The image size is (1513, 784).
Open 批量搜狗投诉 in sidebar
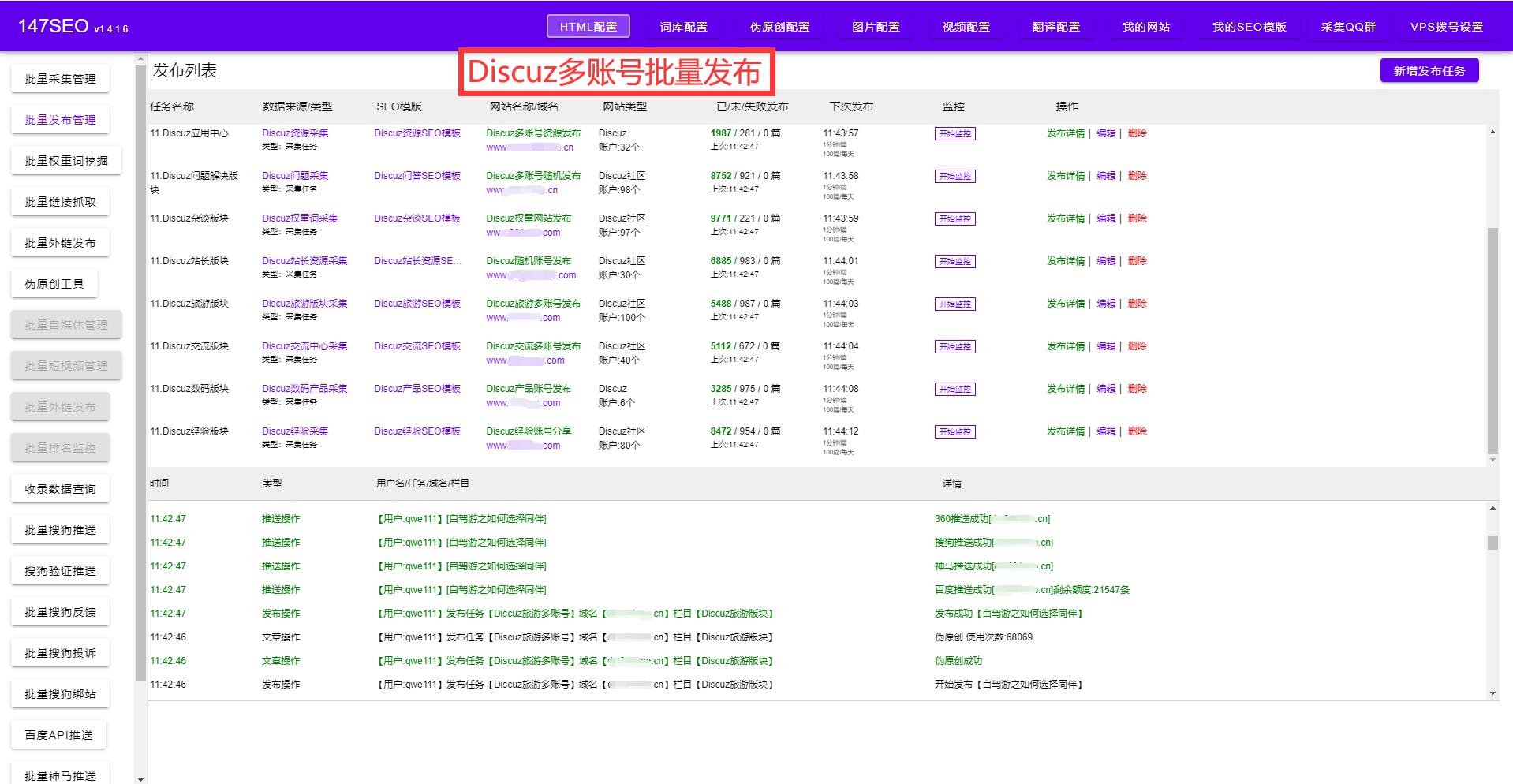coord(60,653)
